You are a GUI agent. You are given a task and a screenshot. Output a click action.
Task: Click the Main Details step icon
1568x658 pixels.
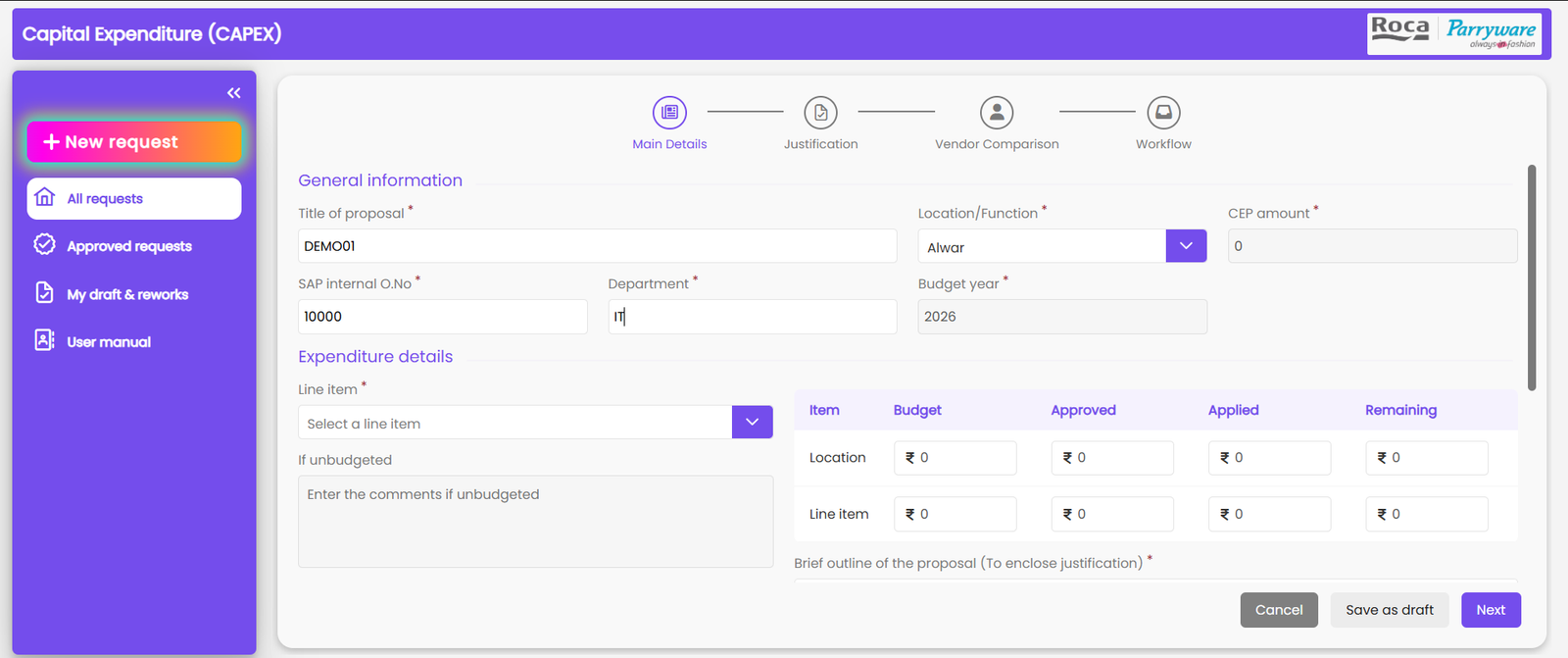[669, 113]
